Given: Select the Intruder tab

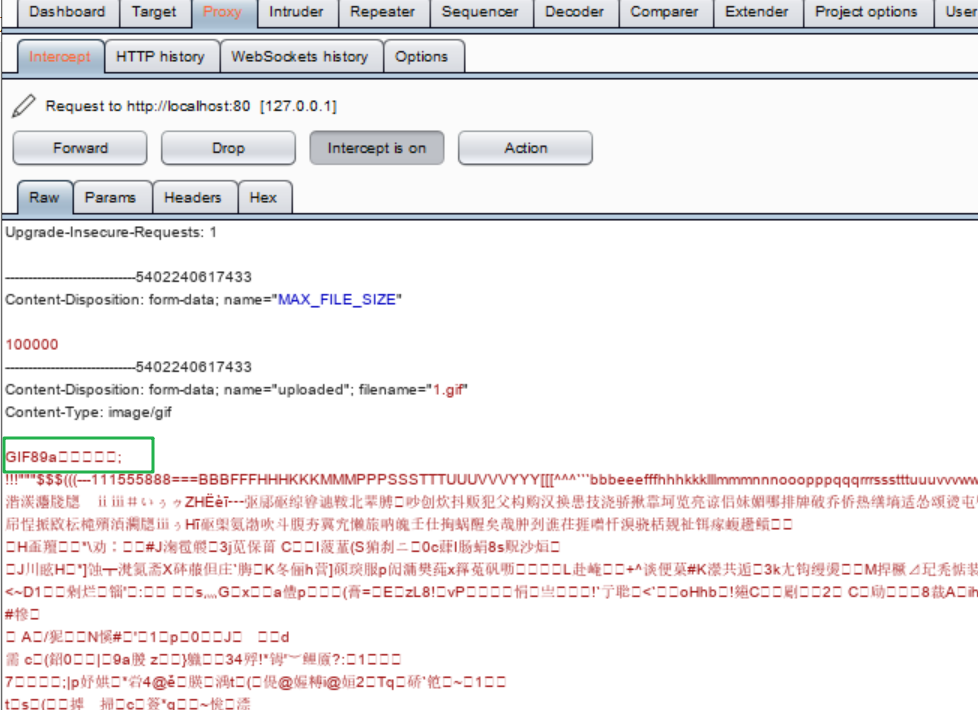Looking at the screenshot, I should [x=296, y=12].
